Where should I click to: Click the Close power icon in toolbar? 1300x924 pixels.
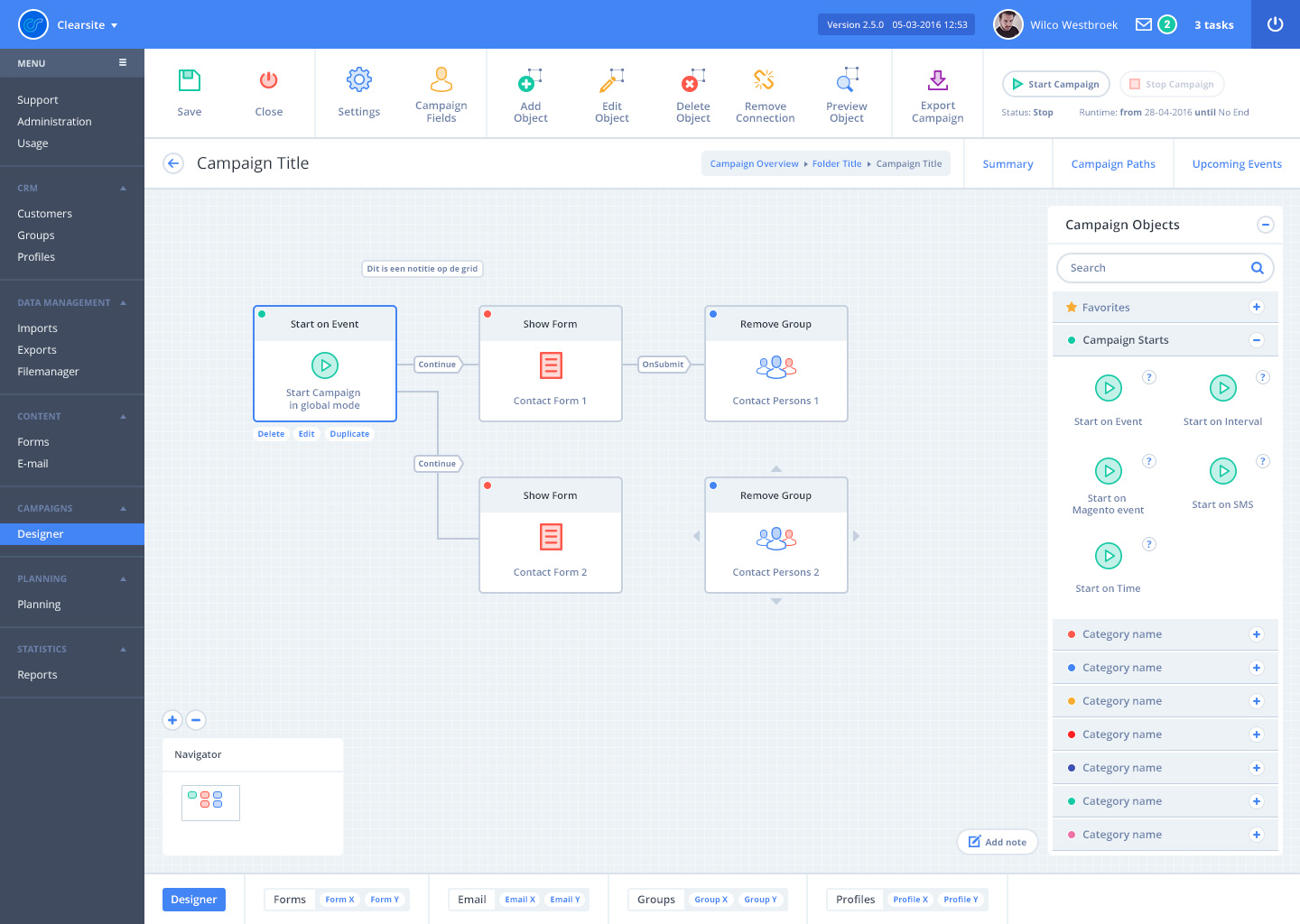click(269, 80)
